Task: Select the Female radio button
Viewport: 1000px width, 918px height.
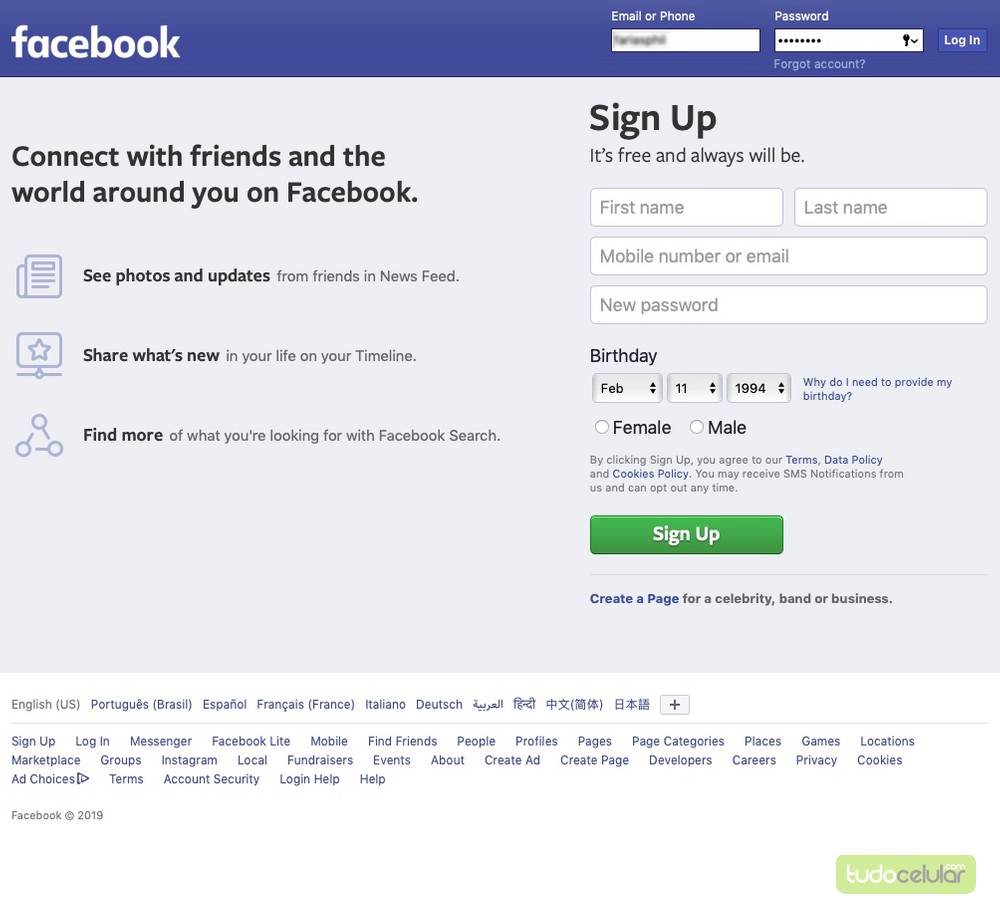Action: pyautogui.click(x=602, y=427)
